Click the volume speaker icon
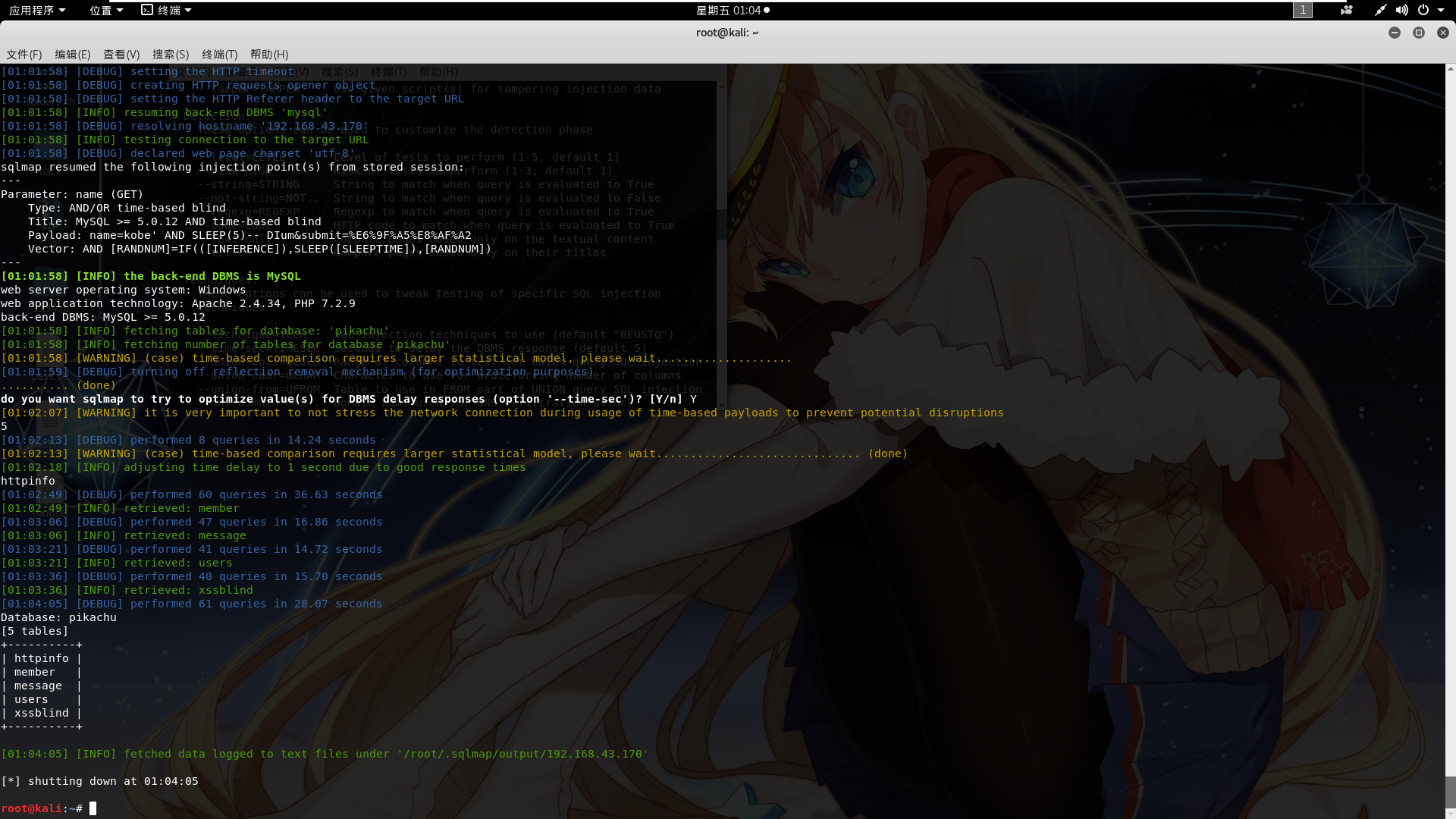Image resolution: width=1456 pixels, height=819 pixels. pyautogui.click(x=1401, y=10)
